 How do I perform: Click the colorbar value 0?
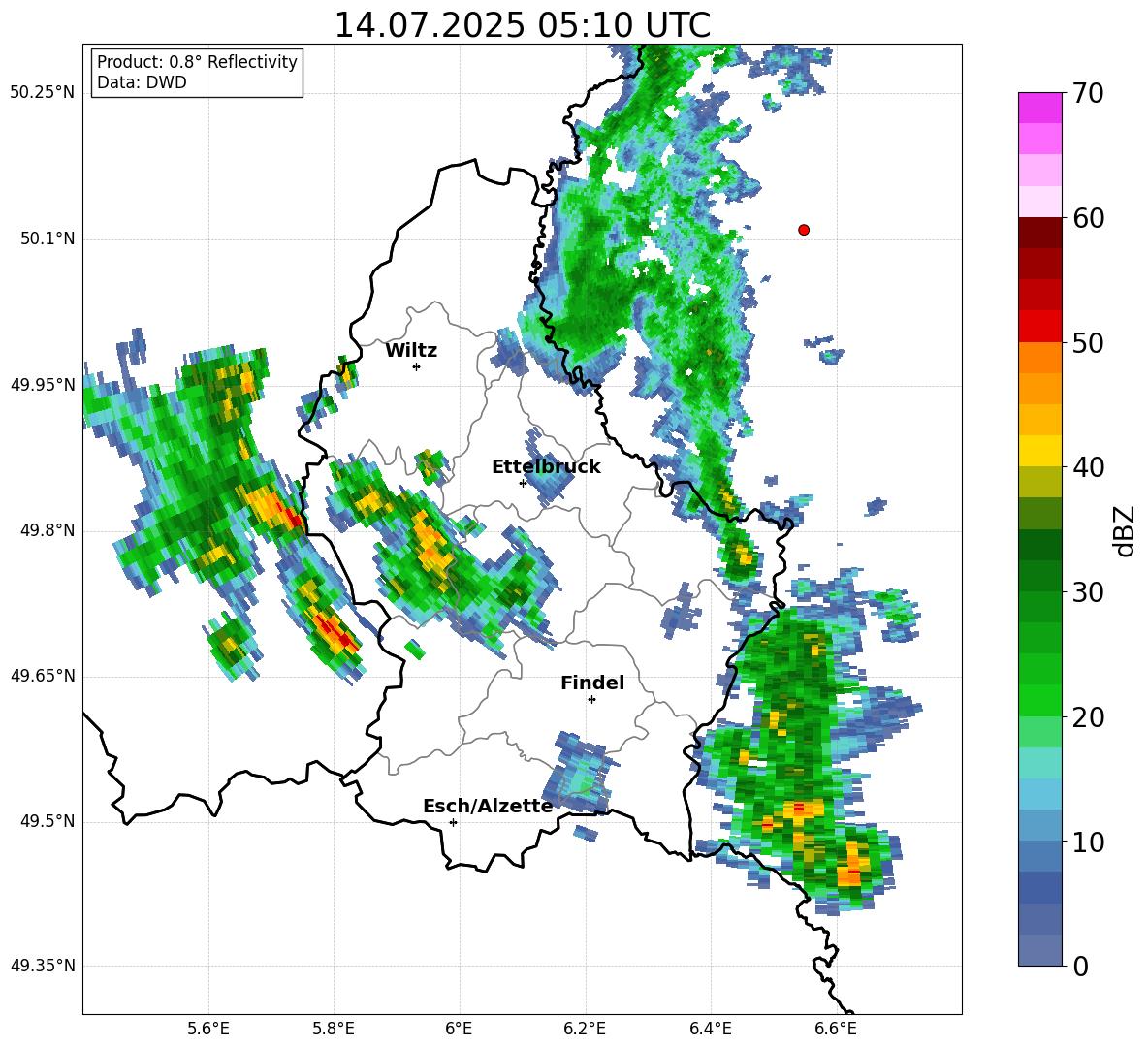pos(1080,966)
